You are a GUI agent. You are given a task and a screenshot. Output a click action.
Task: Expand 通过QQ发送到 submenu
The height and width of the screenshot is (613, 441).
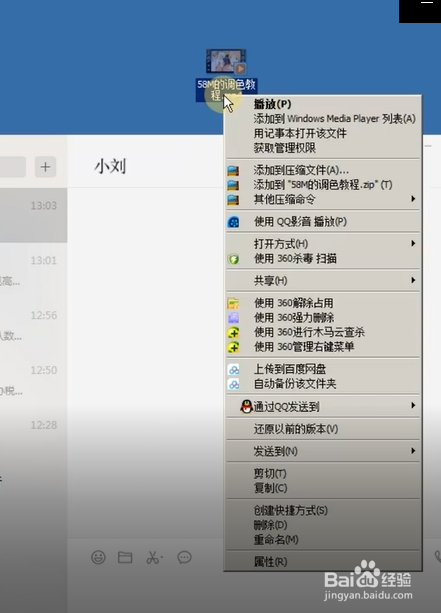pos(323,407)
